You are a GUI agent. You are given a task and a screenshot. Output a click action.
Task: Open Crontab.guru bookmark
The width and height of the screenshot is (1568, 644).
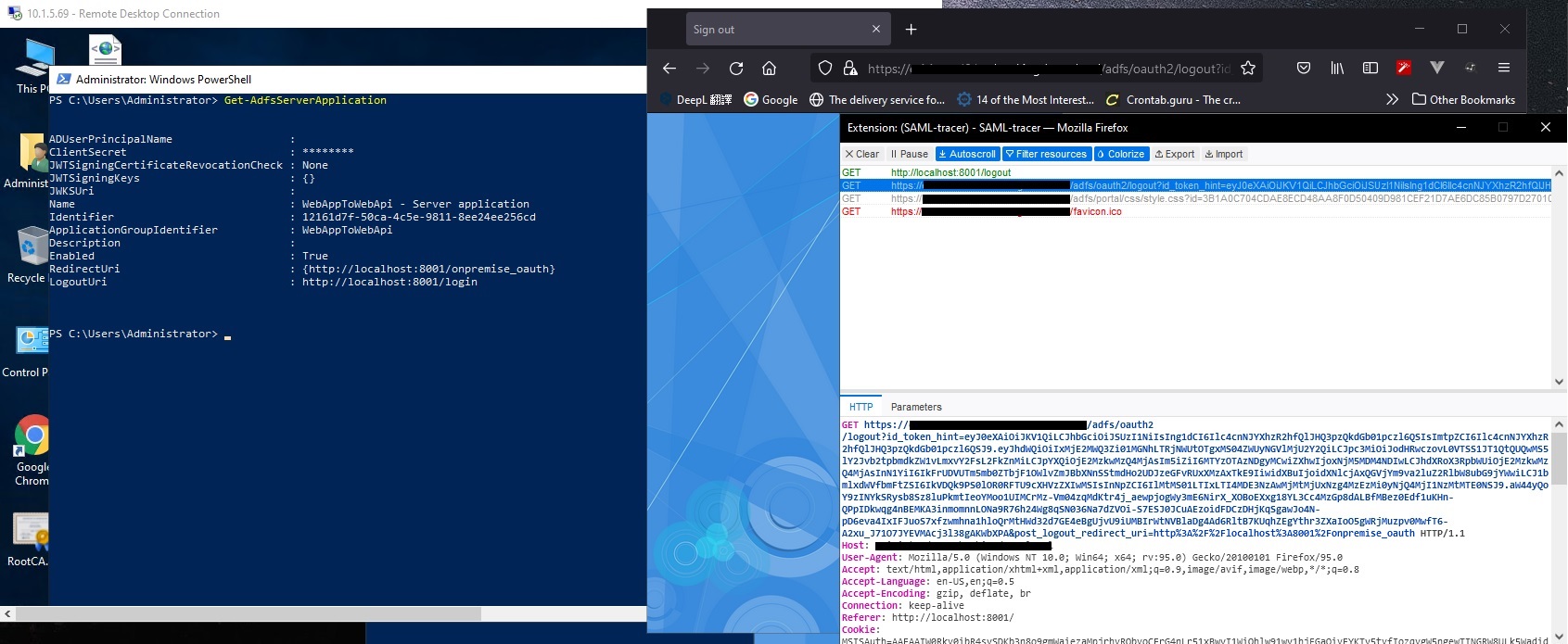tap(1173, 99)
